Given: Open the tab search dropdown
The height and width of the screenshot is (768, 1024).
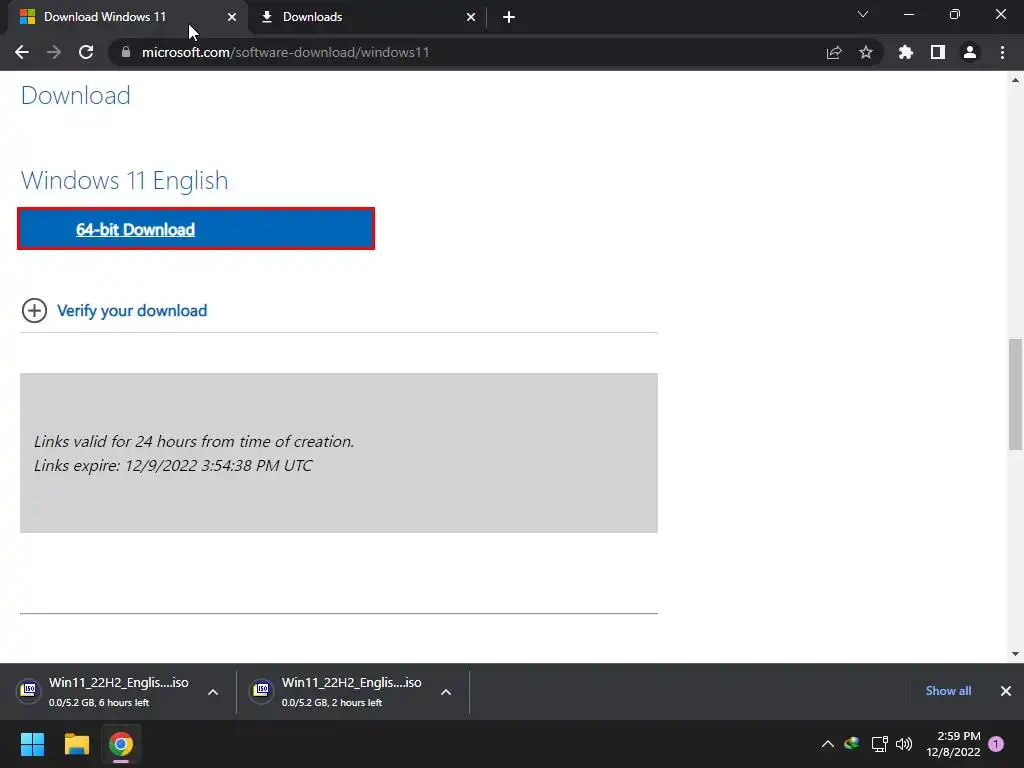Looking at the screenshot, I should [x=863, y=14].
